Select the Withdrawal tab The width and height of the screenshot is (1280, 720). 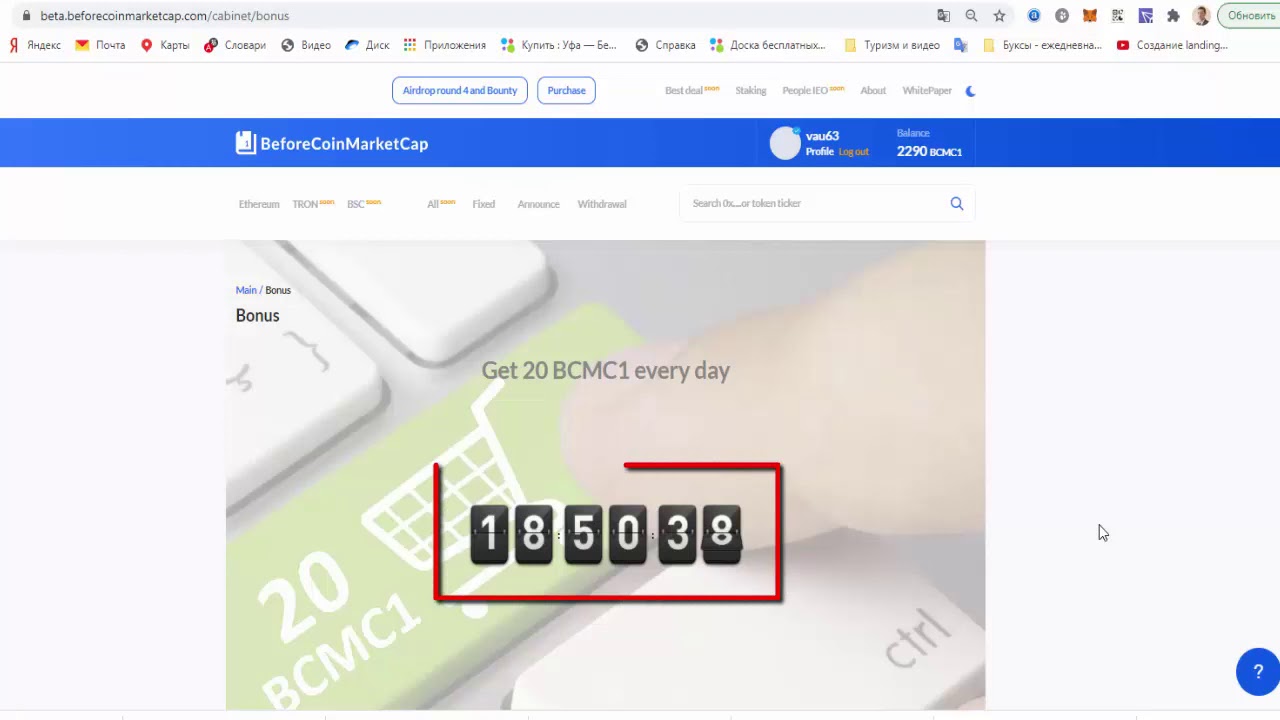pos(602,204)
